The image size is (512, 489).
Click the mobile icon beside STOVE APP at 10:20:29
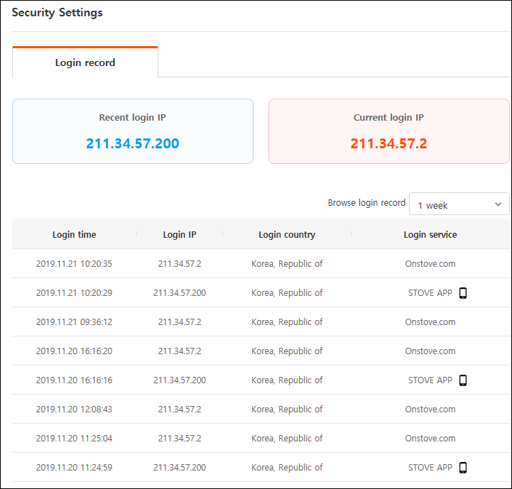point(463,293)
